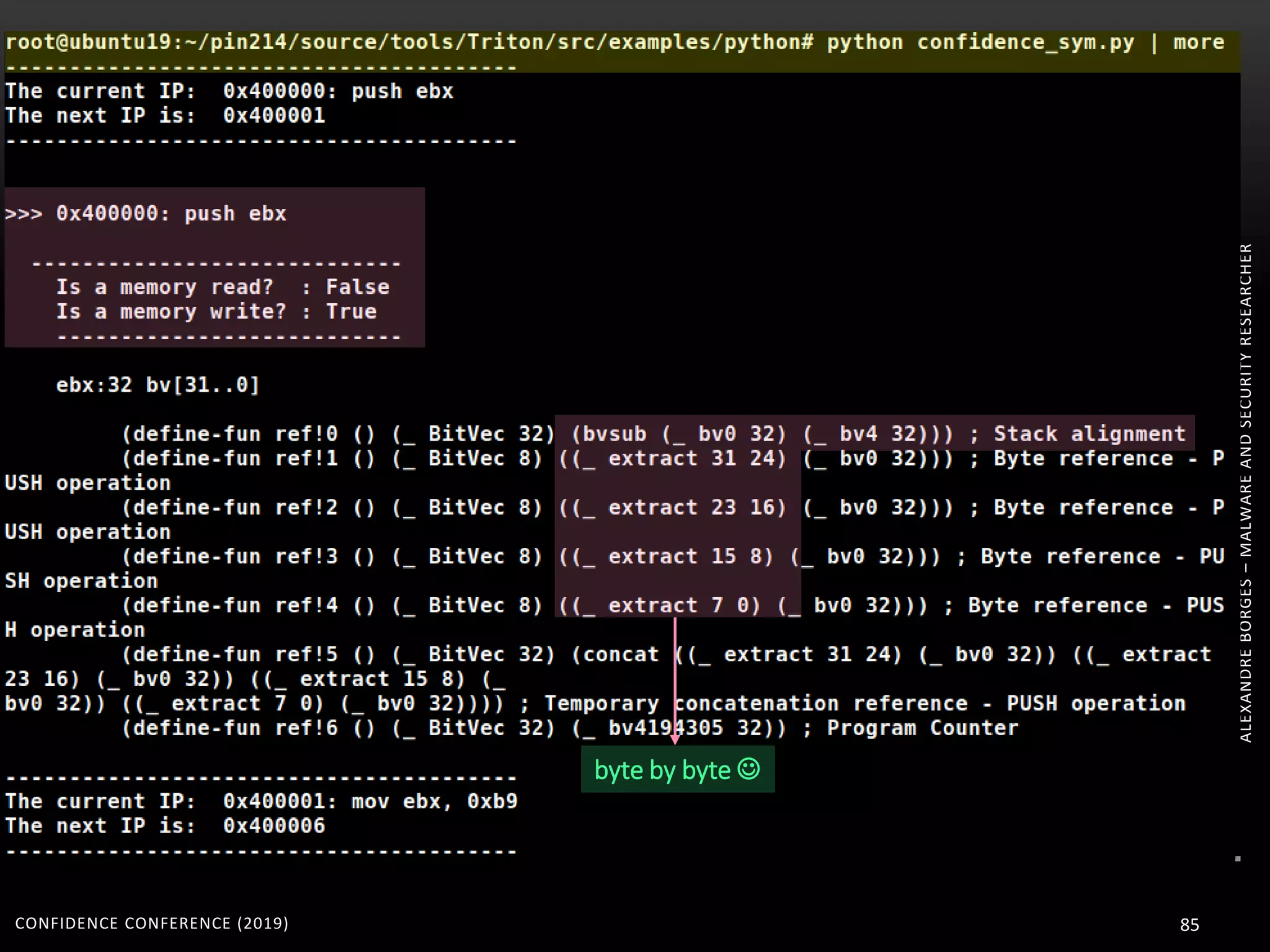Viewport: 1270px width, 952px height.
Task: Click the slide page number '85'
Action: point(1189,925)
